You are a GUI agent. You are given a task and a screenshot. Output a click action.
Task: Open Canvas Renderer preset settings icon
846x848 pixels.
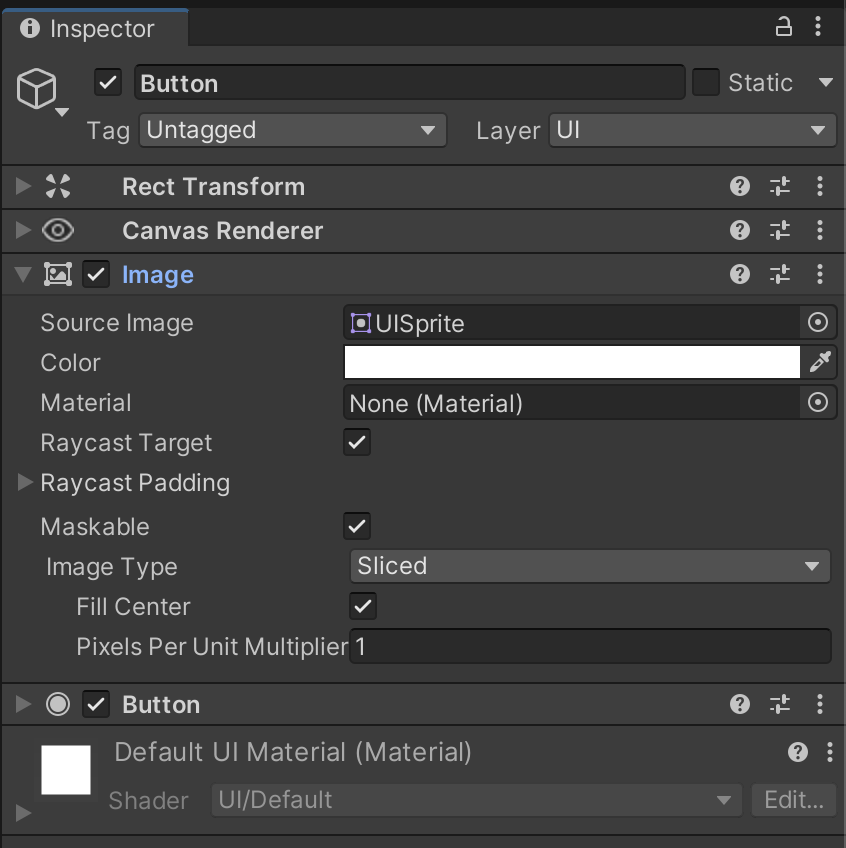779,231
